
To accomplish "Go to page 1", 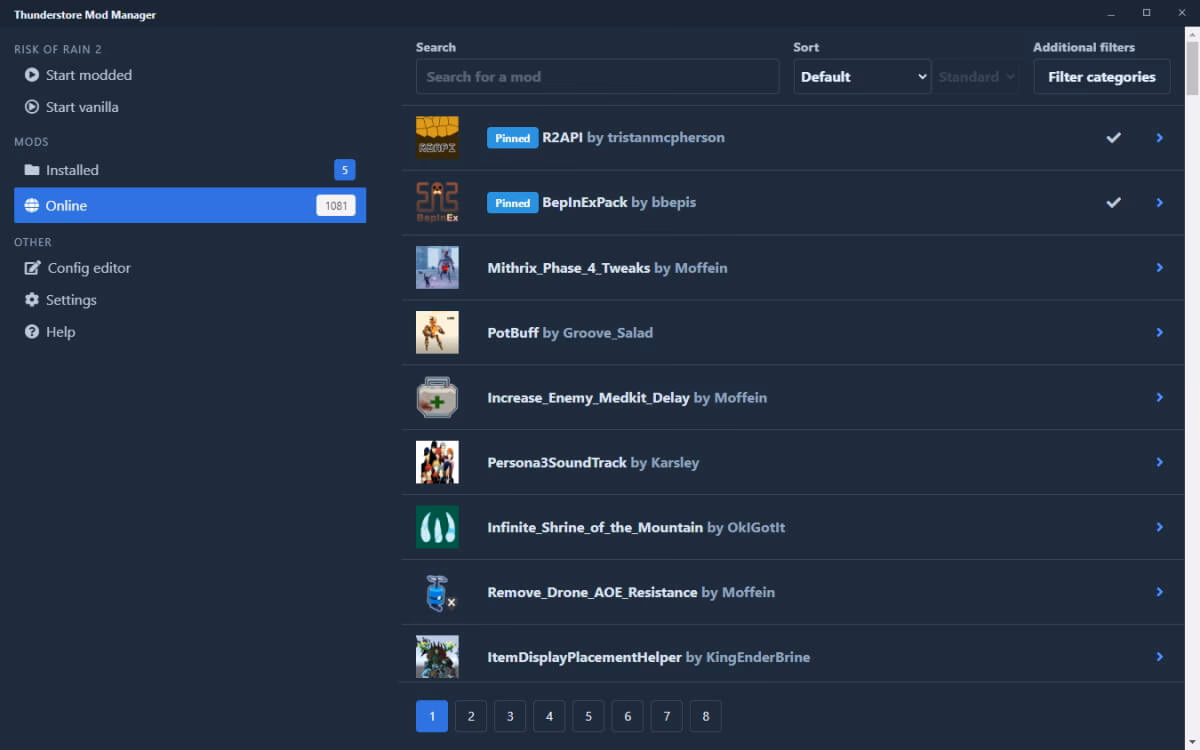I will pyautogui.click(x=432, y=716).
